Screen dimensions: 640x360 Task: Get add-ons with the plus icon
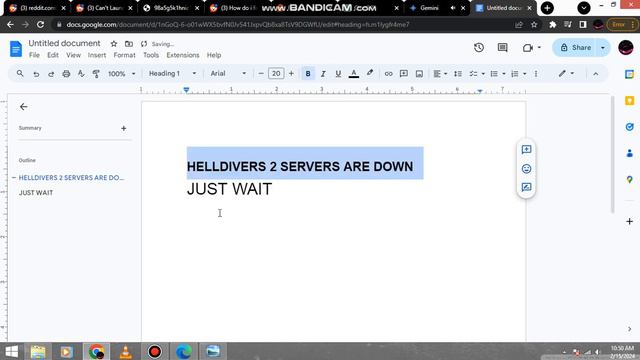[x=629, y=221]
